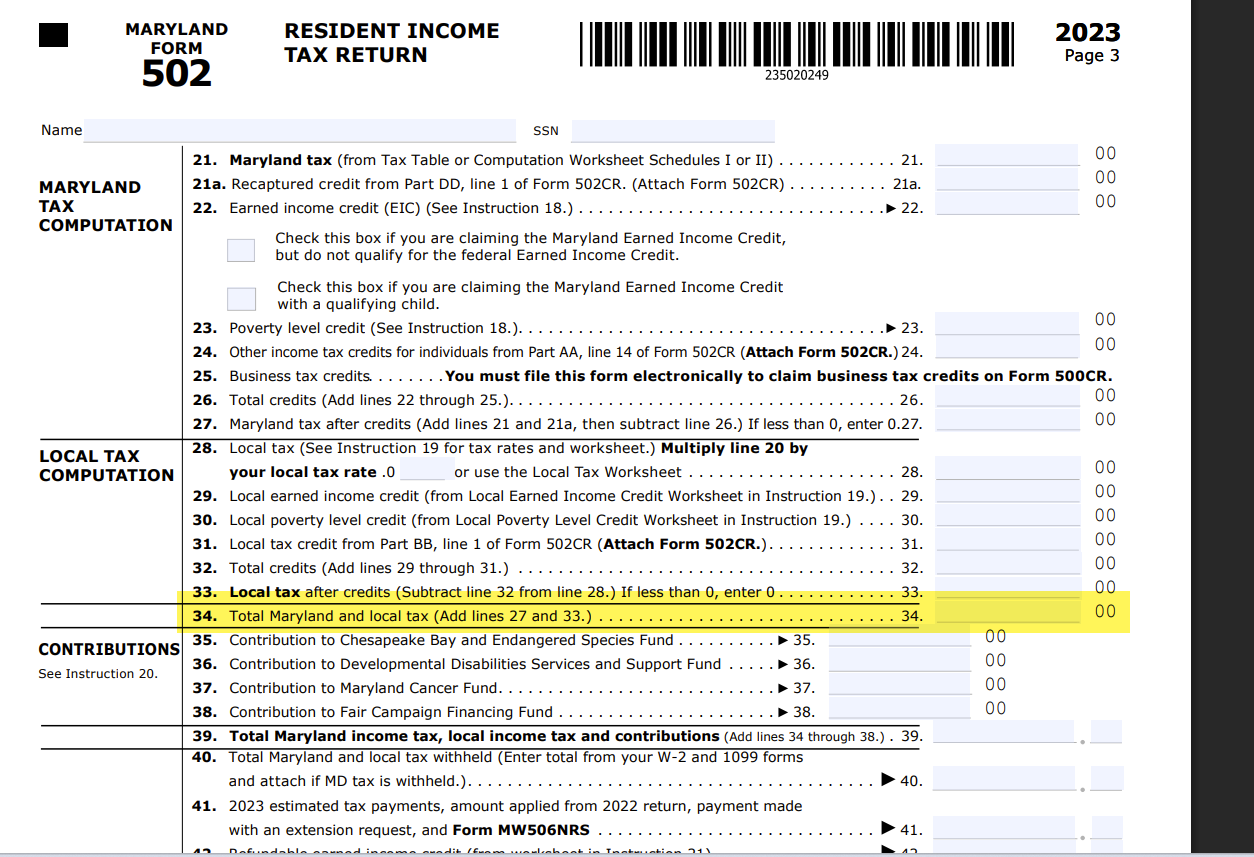The image size is (1254, 857).
Task: Click line 21a Recaptured credit amount field
Action: [x=1007, y=179]
